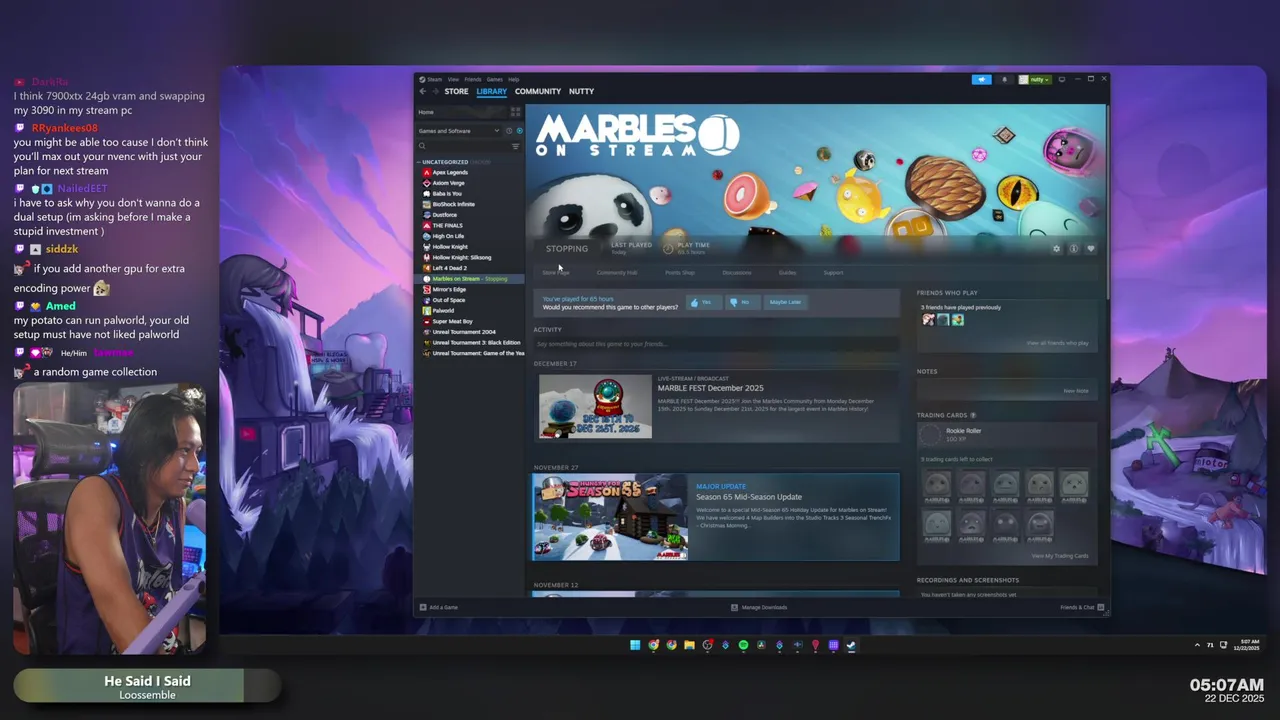Screen dimensions: 1280x720
Task: Click the recent activity clock sort icon
Action: coord(509,131)
